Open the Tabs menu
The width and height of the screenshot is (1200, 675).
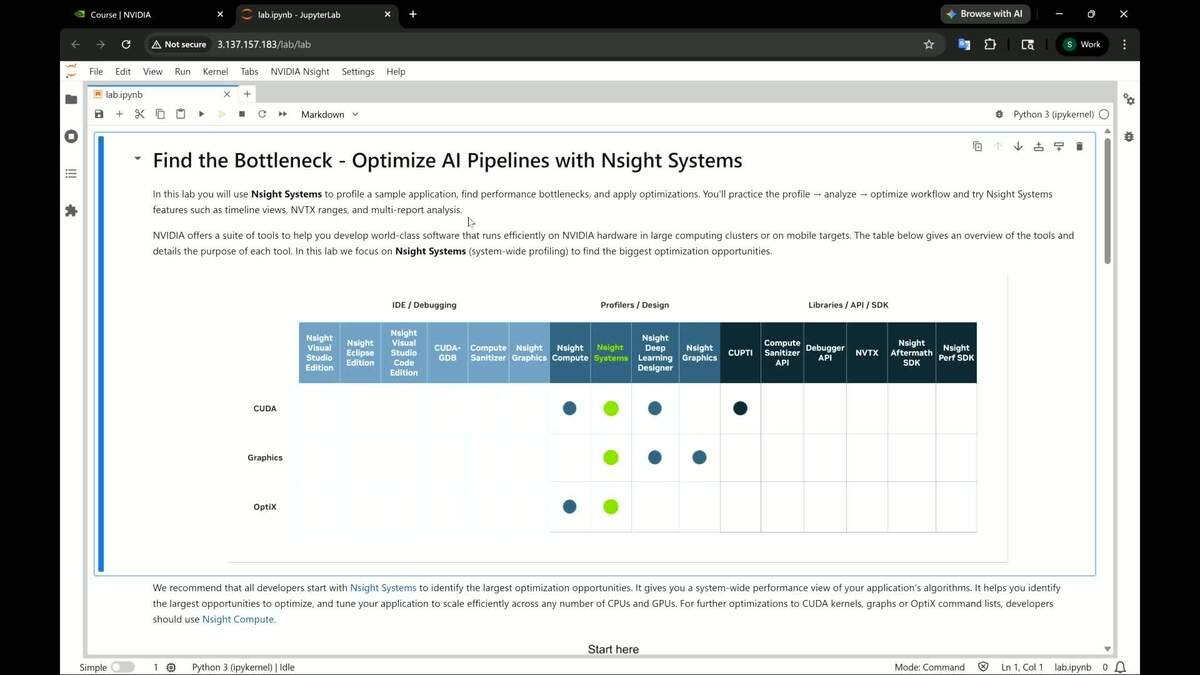[249, 72]
